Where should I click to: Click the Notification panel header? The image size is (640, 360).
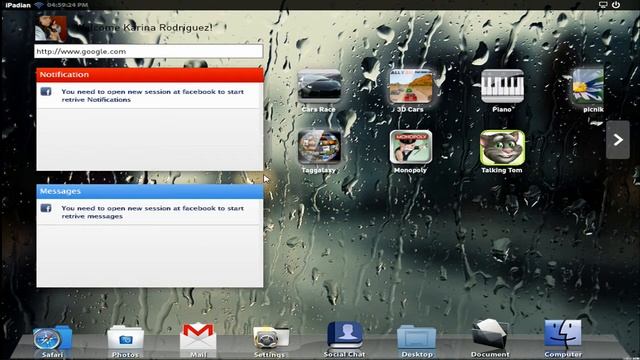[x=150, y=75]
